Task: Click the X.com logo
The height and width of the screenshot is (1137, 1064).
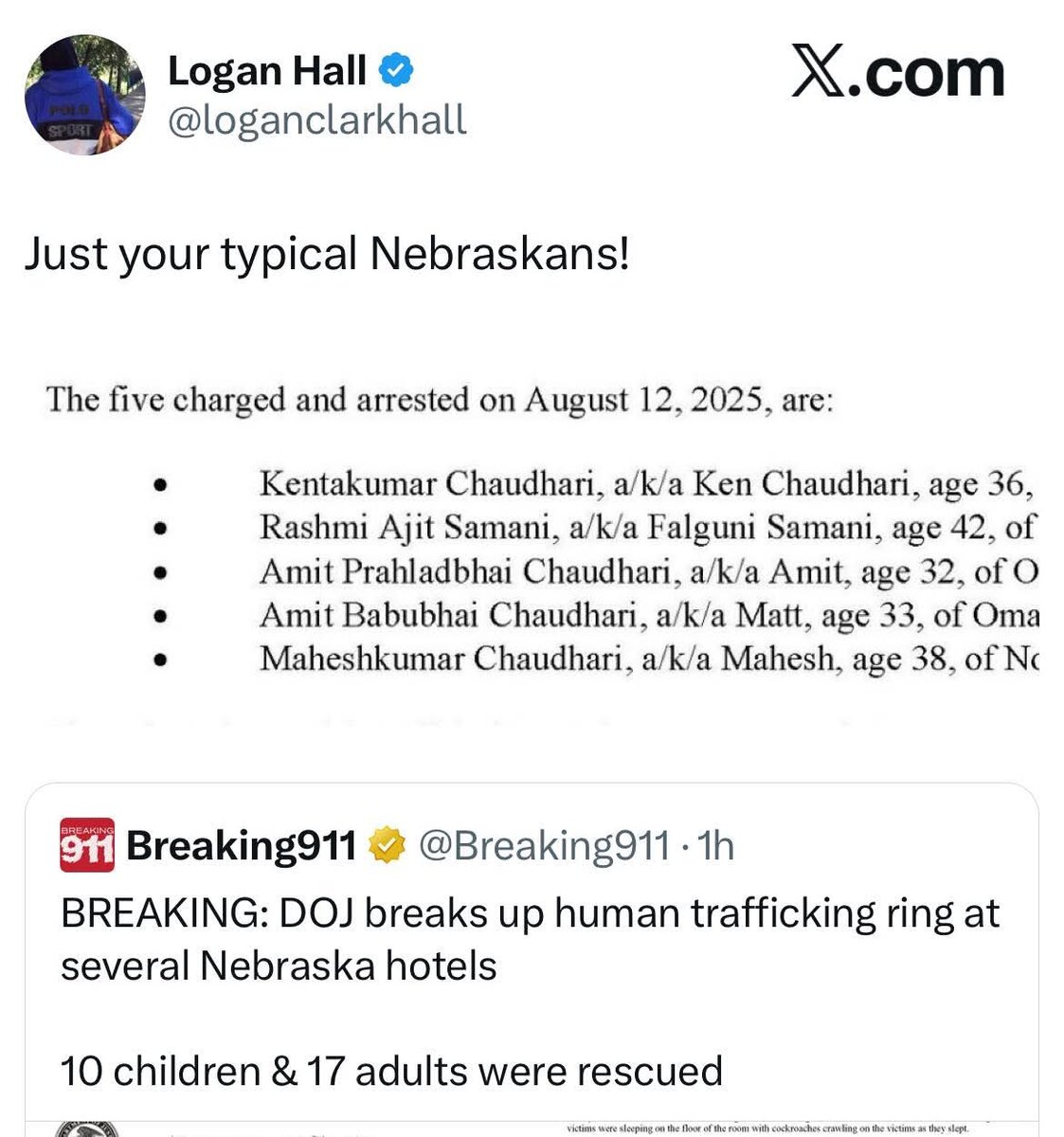Action: 897,75
